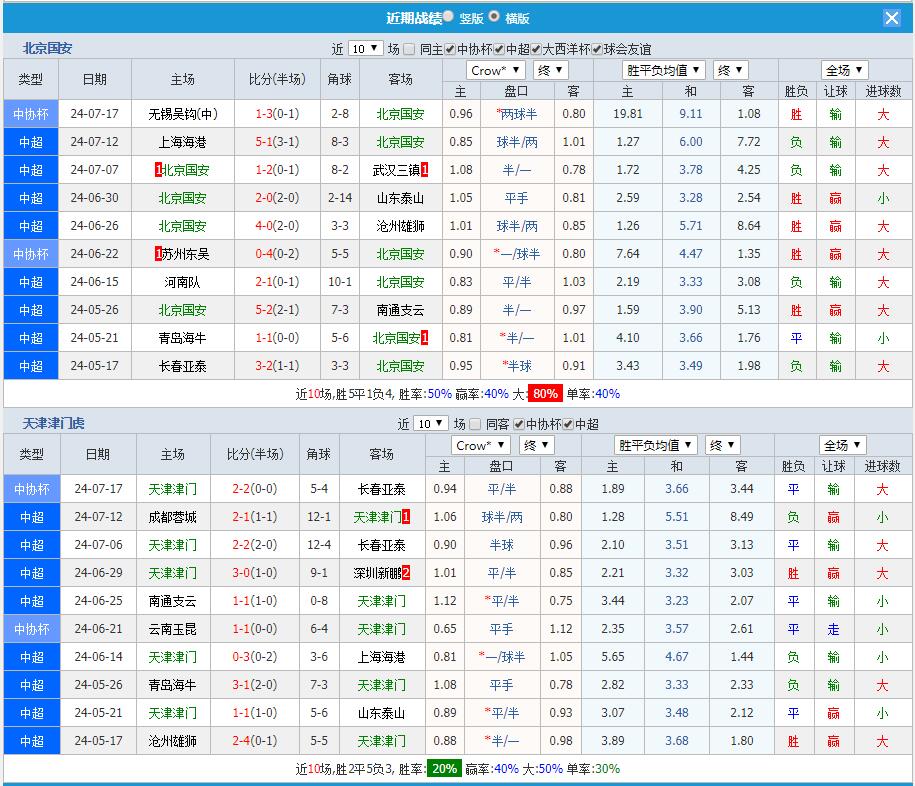Expand 胜平负均值 dropdown in 天津津门虎 section
The width and height of the screenshot is (915, 786).
(x=655, y=445)
